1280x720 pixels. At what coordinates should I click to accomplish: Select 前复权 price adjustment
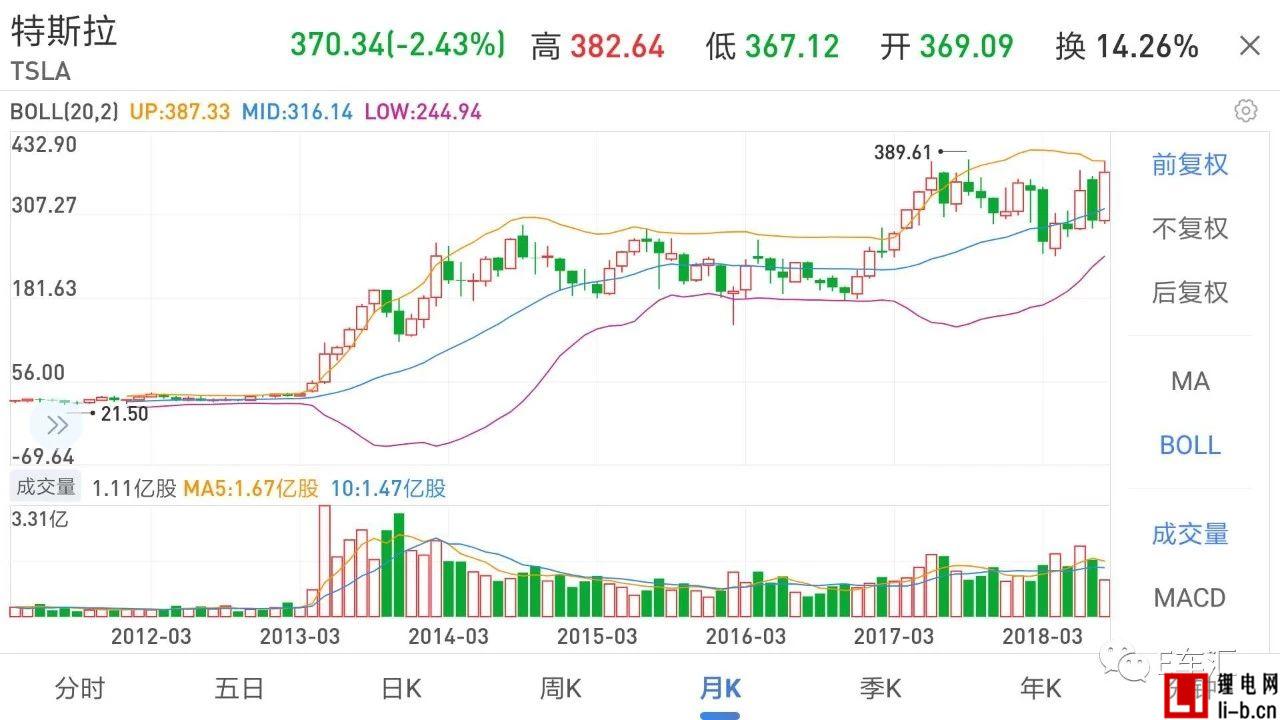[x=1190, y=164]
